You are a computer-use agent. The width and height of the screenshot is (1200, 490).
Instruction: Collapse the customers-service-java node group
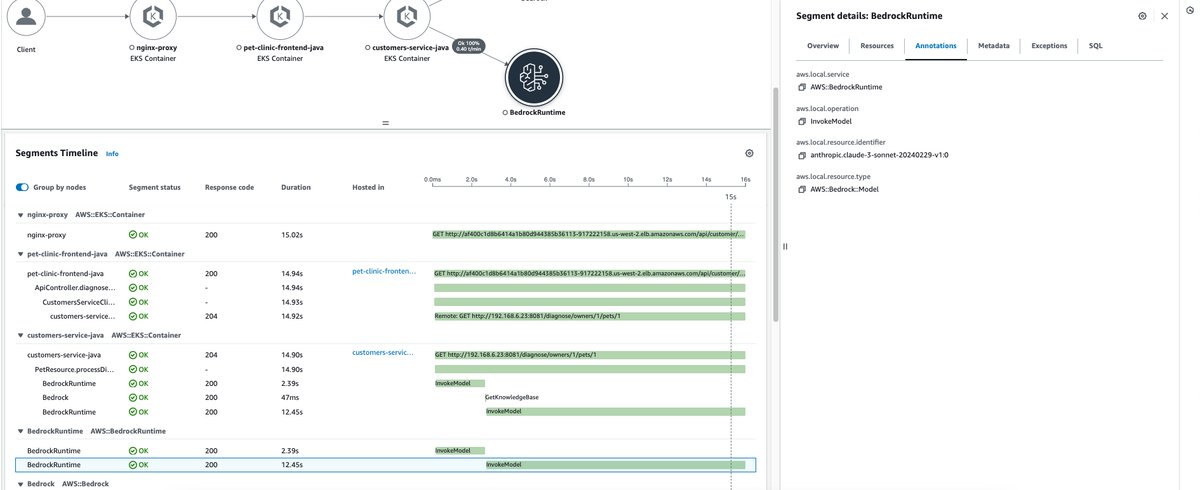(x=20, y=336)
